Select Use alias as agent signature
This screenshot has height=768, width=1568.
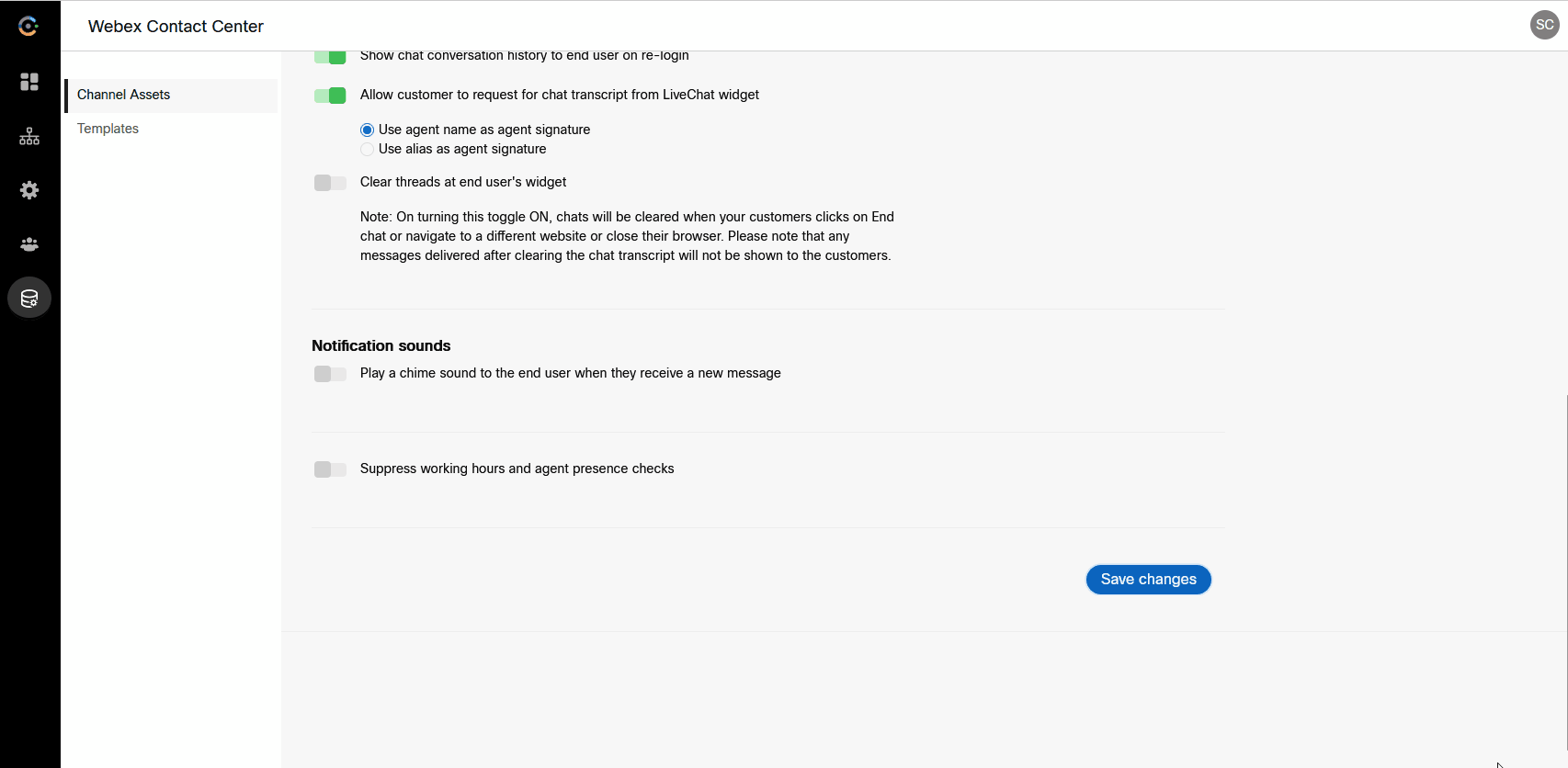[x=368, y=150]
